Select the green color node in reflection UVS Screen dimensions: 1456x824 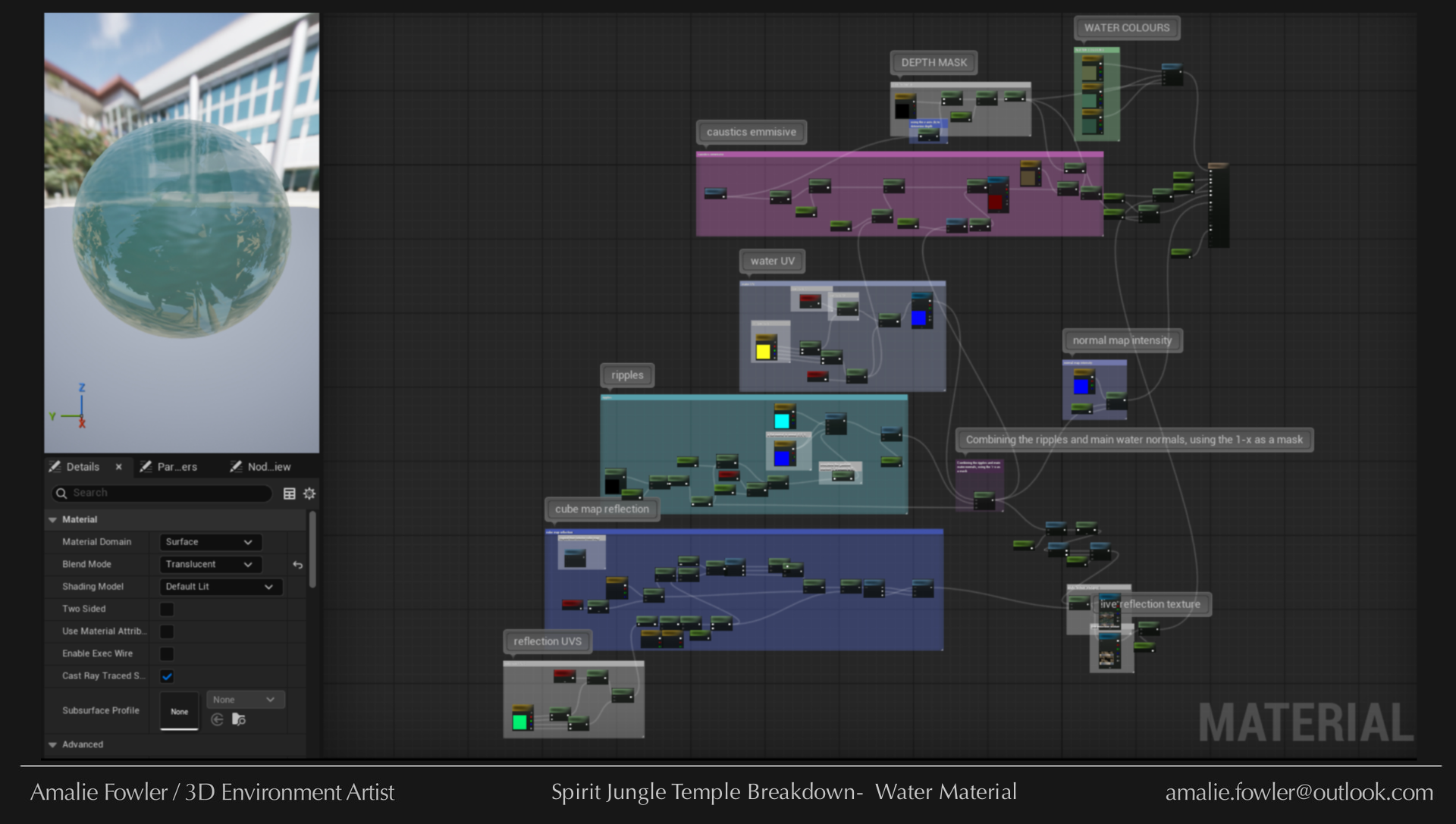click(522, 719)
